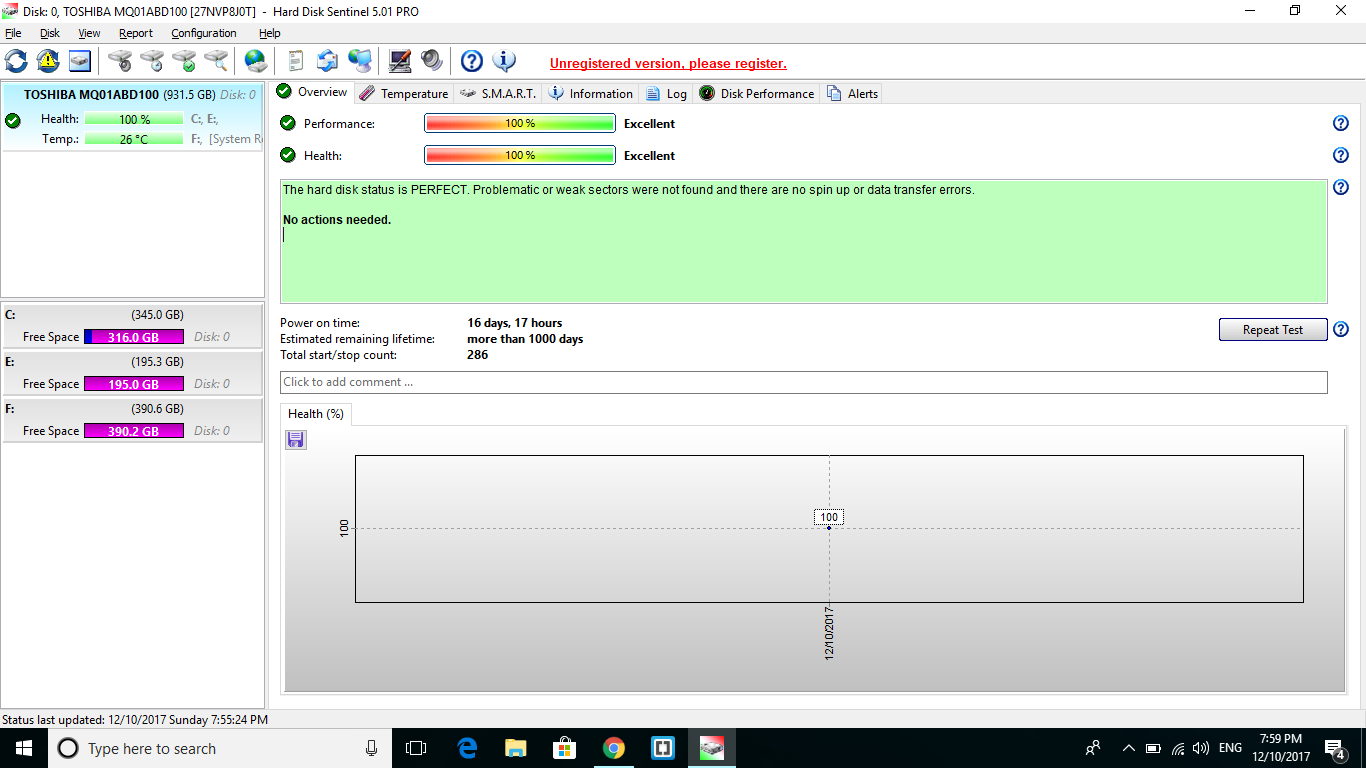Switch to the Information tab
1366x768 pixels.
pos(591,94)
